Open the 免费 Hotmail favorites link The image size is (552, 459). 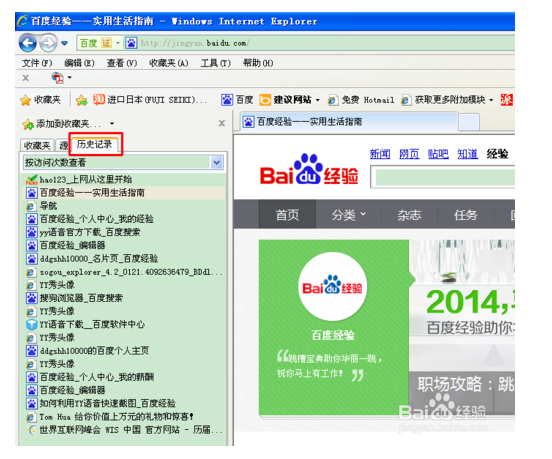click(361, 100)
